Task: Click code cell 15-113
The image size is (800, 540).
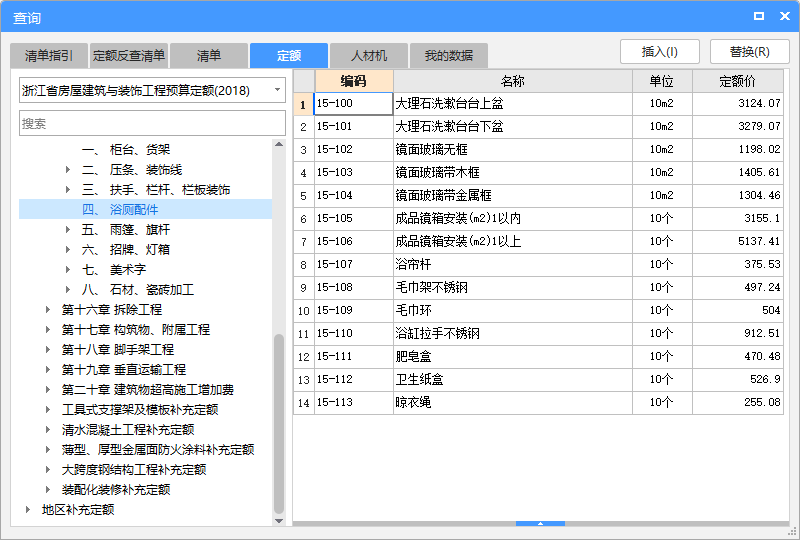Action: pyautogui.click(x=354, y=402)
